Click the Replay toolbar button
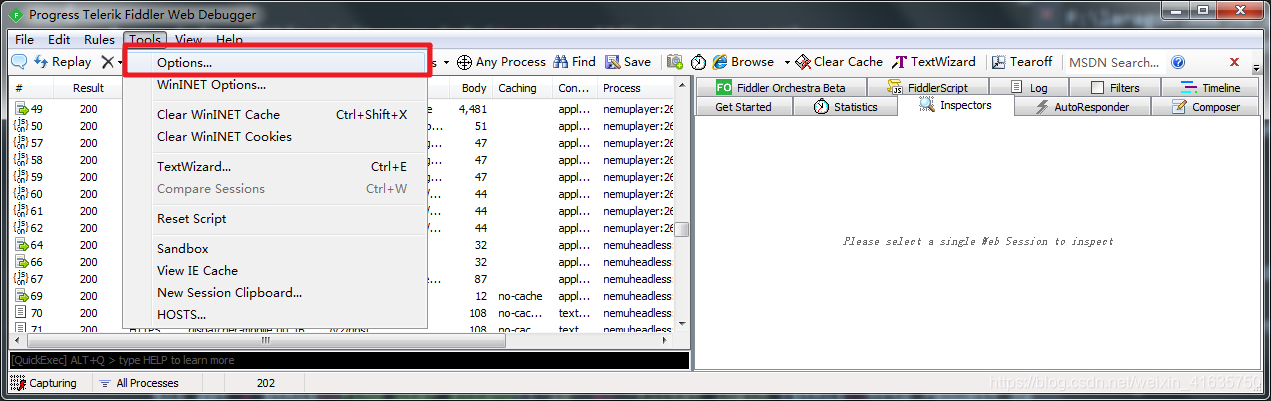 (x=62, y=62)
